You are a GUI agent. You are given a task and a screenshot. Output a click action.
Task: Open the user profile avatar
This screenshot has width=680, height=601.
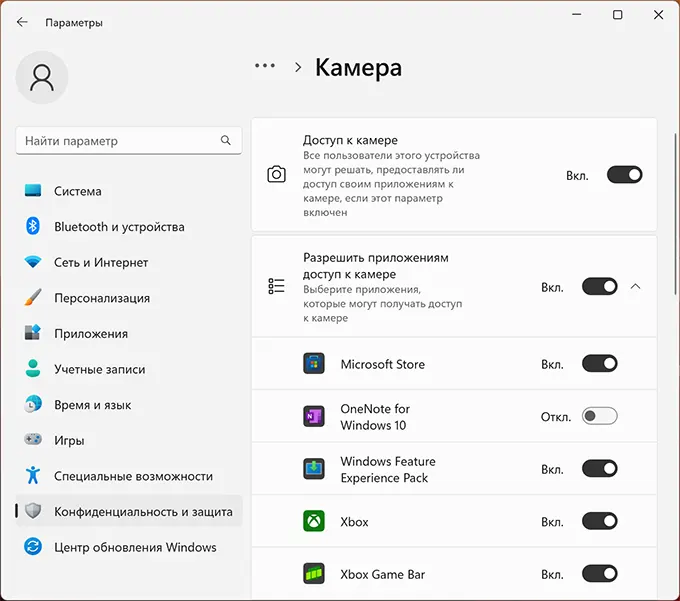pos(42,77)
